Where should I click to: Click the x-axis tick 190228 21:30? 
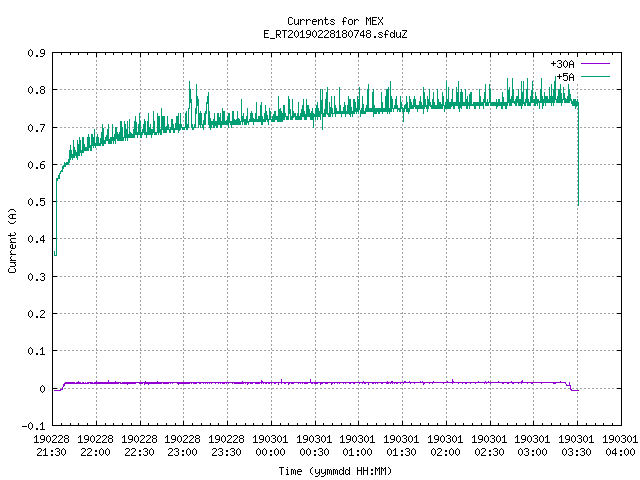[51, 446]
